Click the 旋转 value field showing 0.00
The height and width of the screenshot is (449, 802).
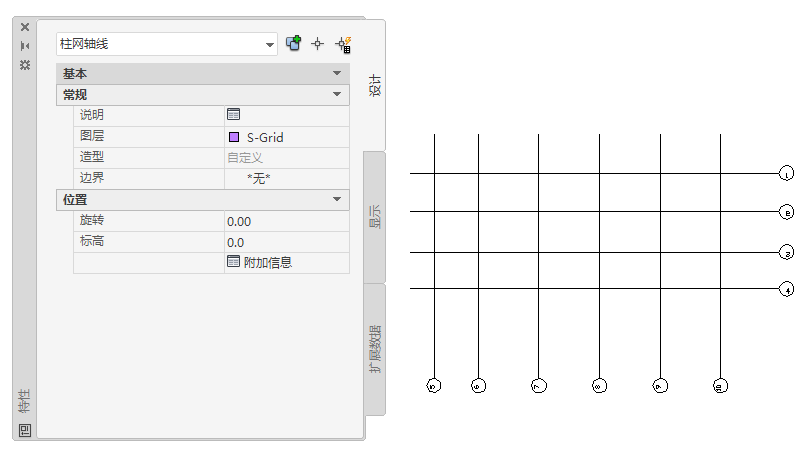pyautogui.click(x=286, y=221)
